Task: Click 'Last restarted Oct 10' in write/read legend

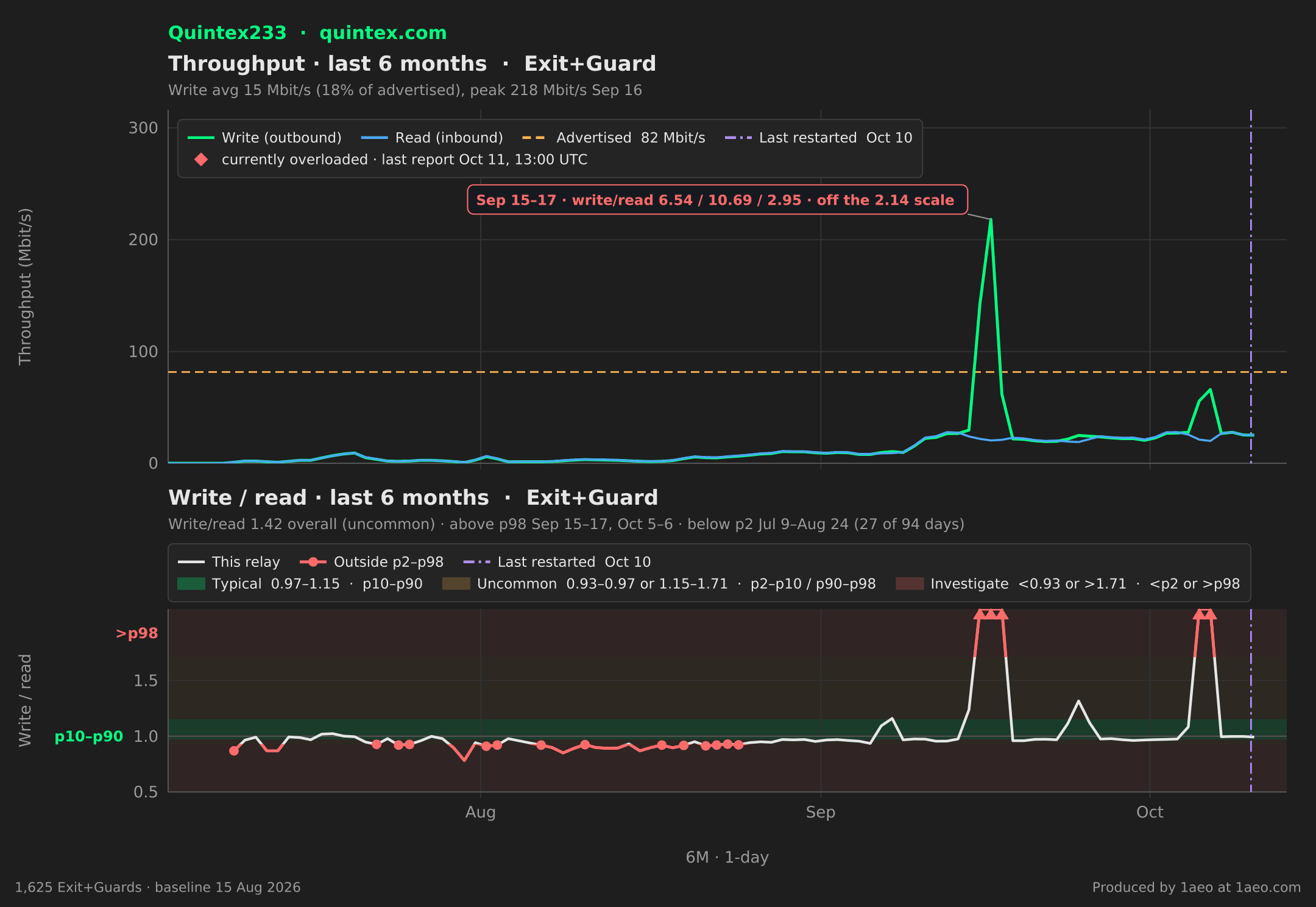Action: click(x=557, y=562)
